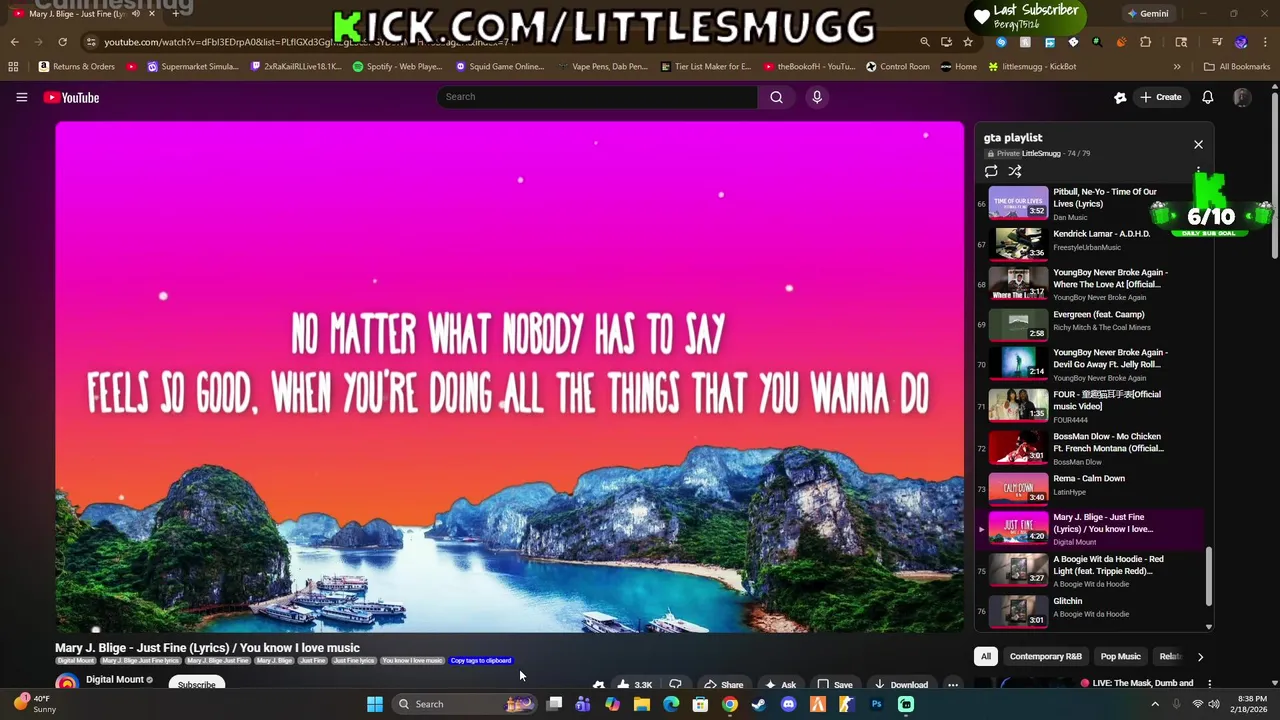Start voice search with microphone icon
This screenshot has height=720, width=1280.
[817, 97]
